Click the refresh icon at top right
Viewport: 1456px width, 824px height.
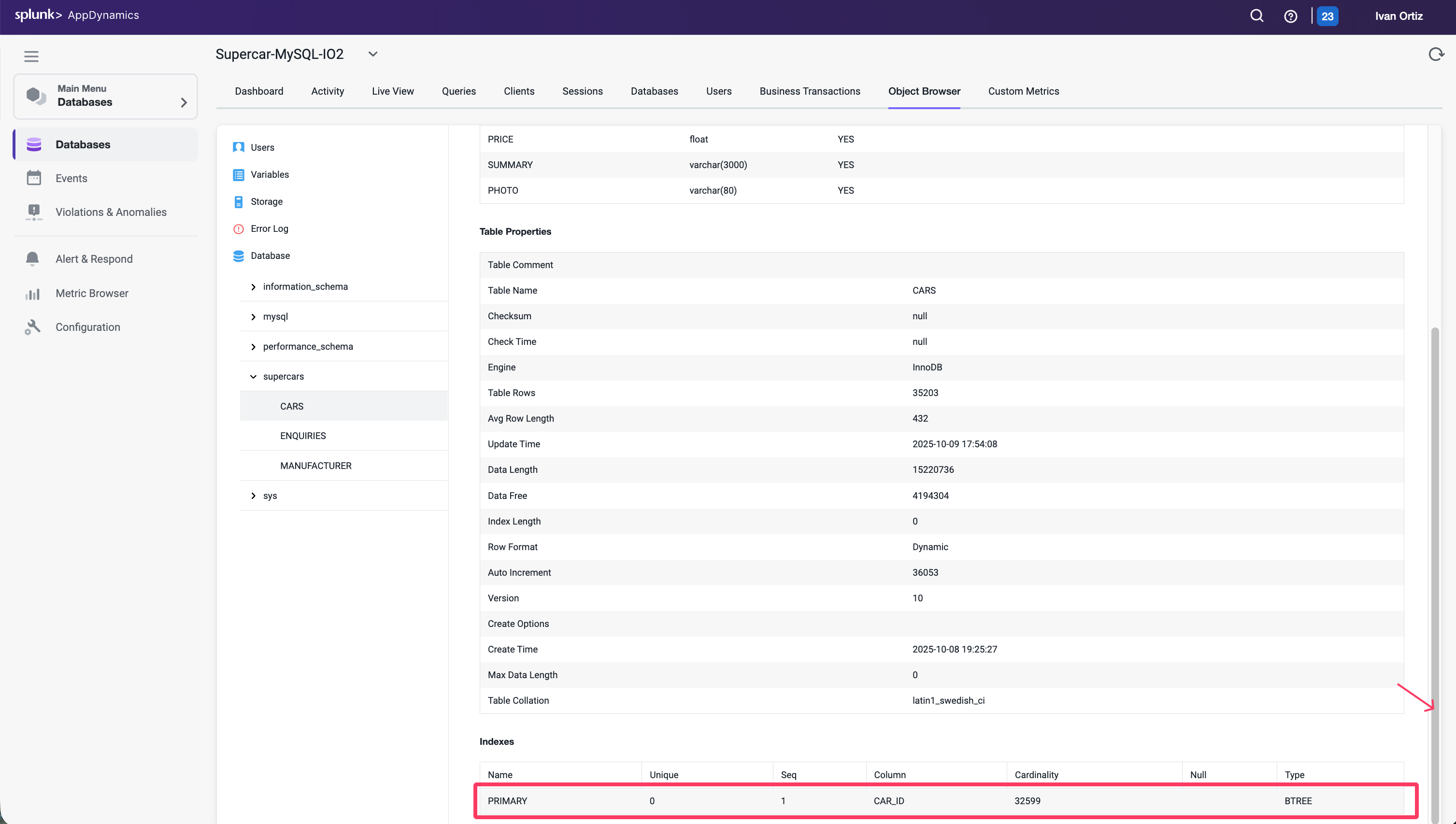[x=1436, y=54]
